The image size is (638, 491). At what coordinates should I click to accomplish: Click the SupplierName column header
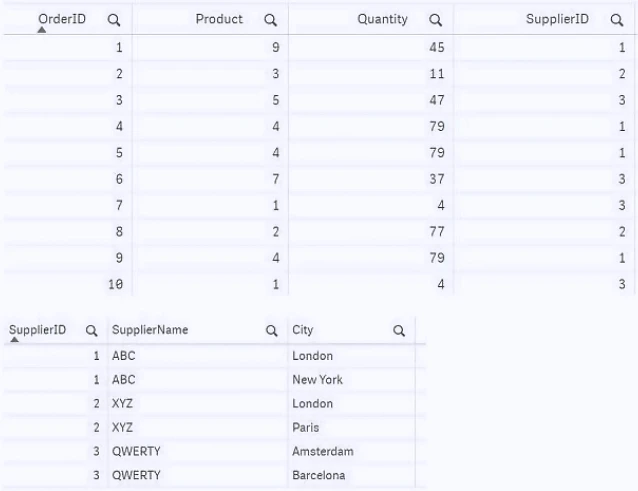click(150, 330)
